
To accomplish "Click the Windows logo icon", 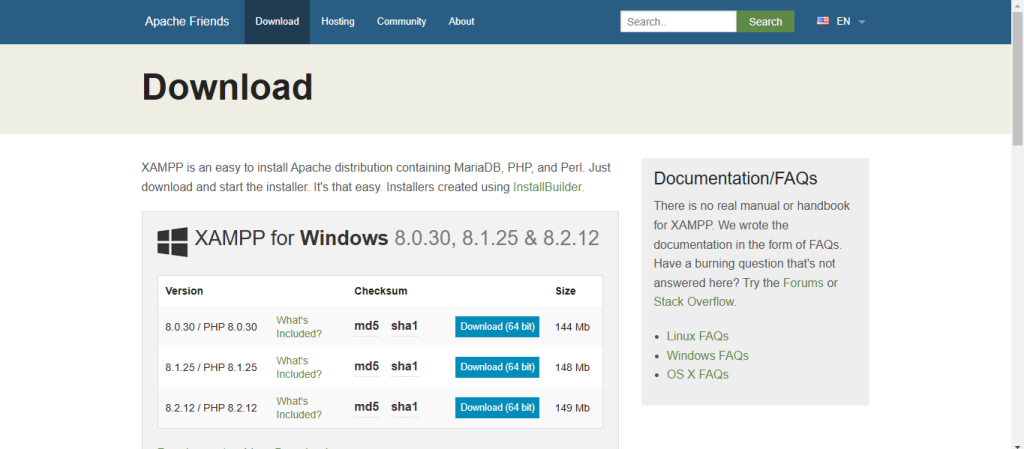I will (173, 241).
